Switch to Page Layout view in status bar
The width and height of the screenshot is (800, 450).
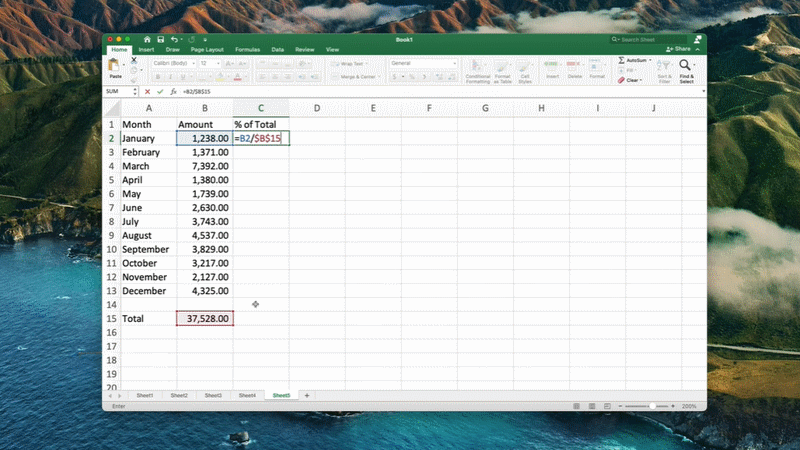click(592, 406)
